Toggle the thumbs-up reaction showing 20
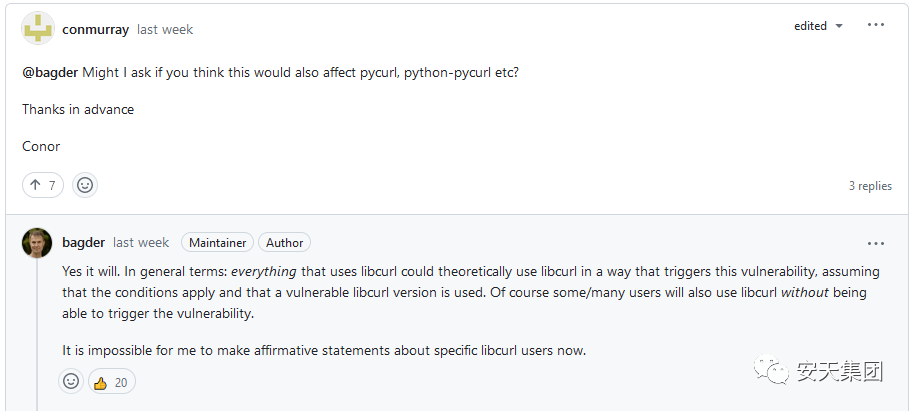913x411 pixels. pos(112,382)
